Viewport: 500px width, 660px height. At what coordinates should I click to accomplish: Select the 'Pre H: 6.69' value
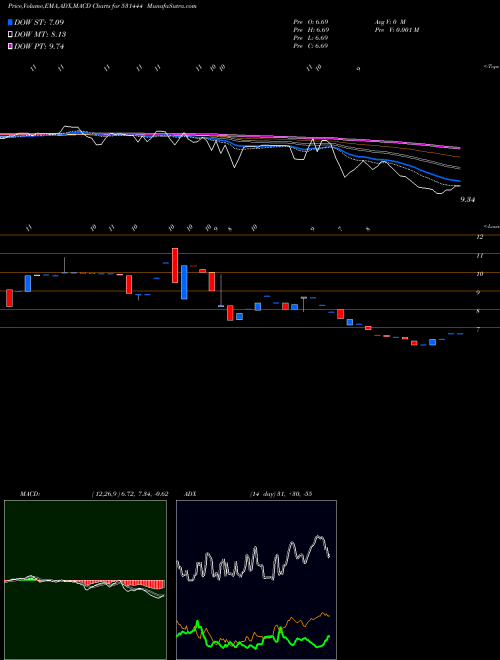pos(311,30)
